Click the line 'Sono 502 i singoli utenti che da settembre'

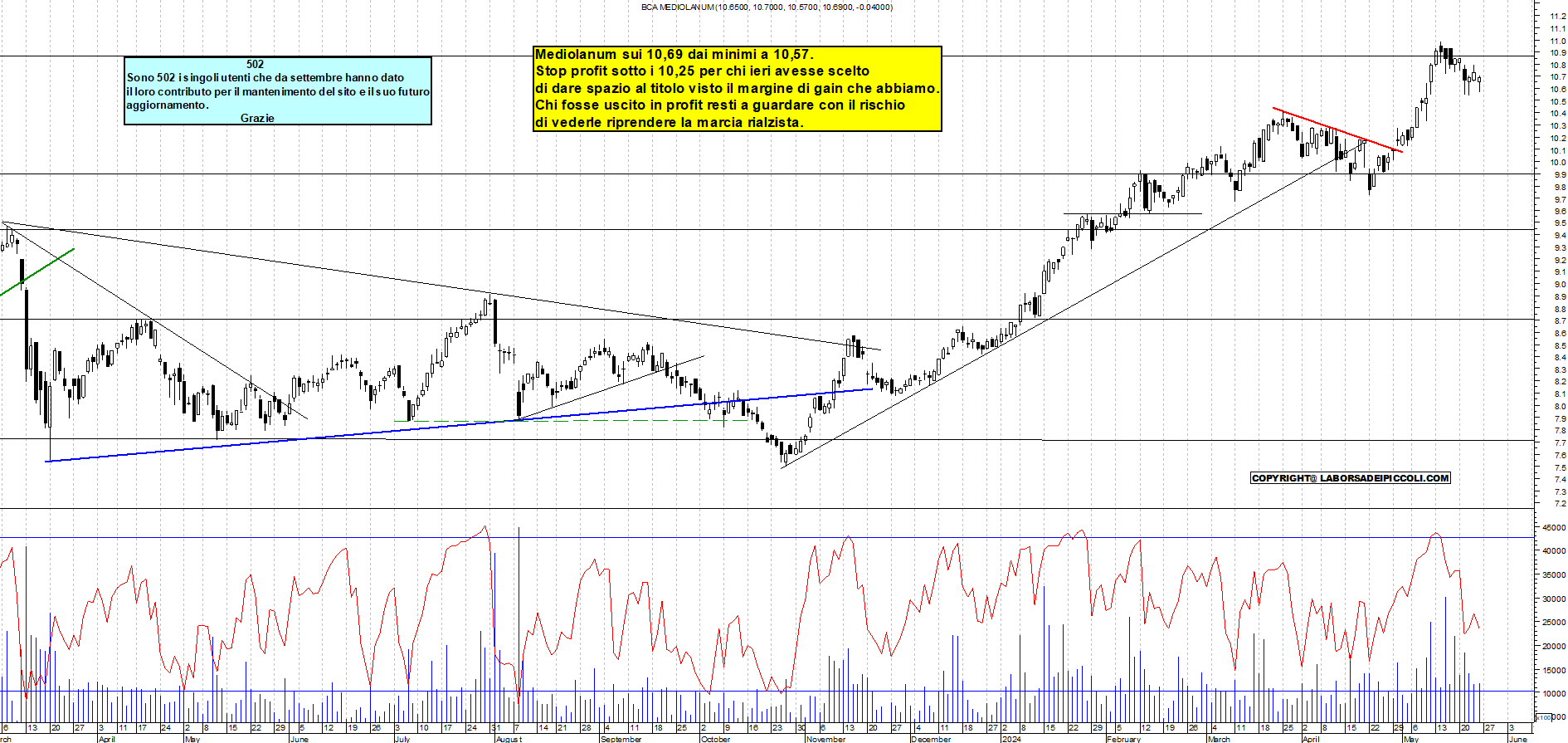pyautogui.click(x=265, y=77)
